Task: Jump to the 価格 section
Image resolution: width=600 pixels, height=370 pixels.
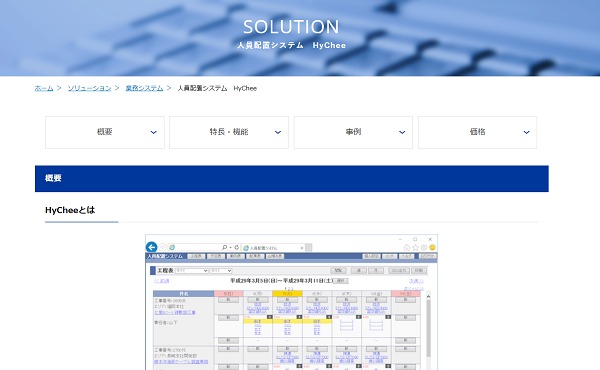Action: 478,132
